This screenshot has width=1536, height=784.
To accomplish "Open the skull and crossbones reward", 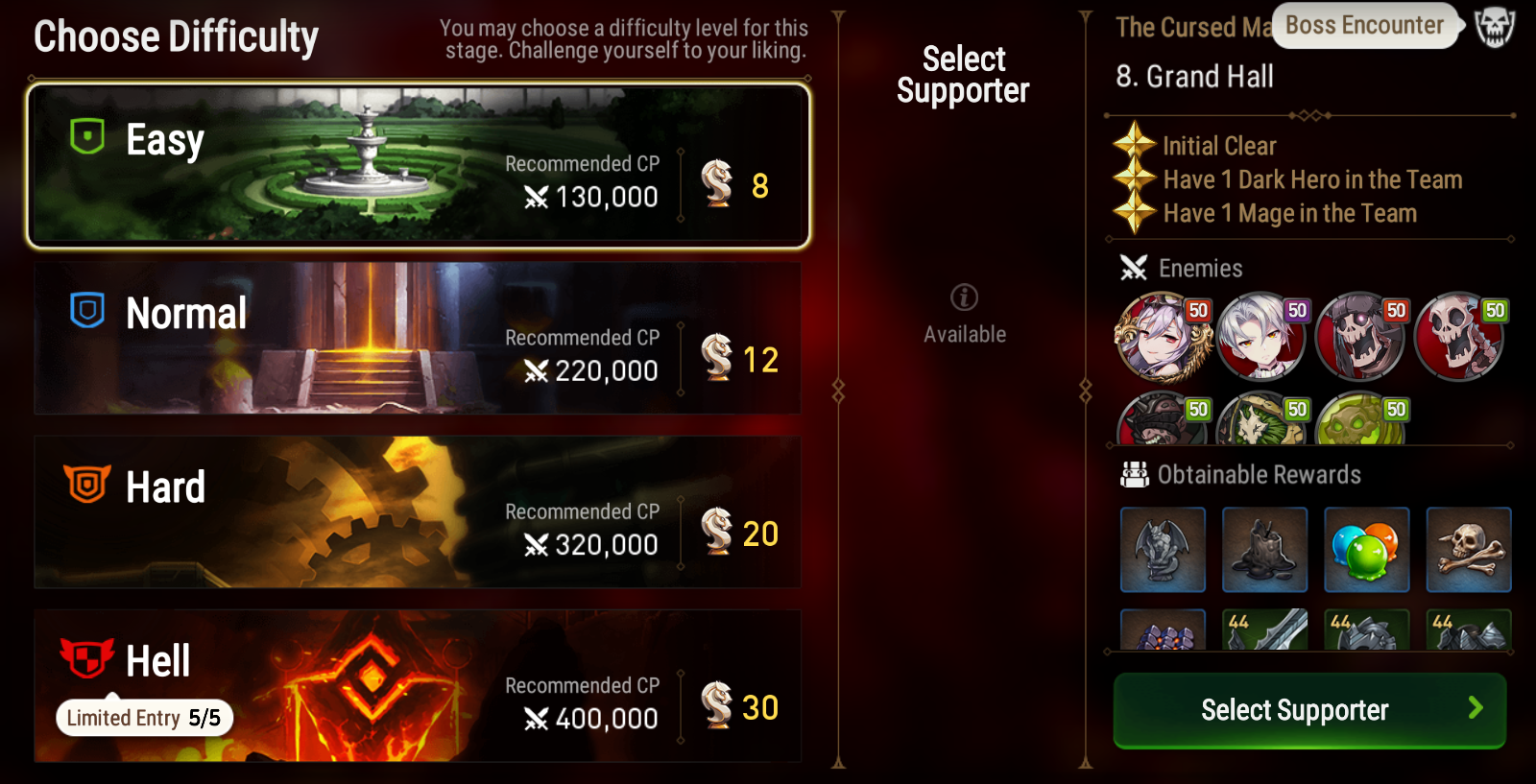I will point(1468,550).
